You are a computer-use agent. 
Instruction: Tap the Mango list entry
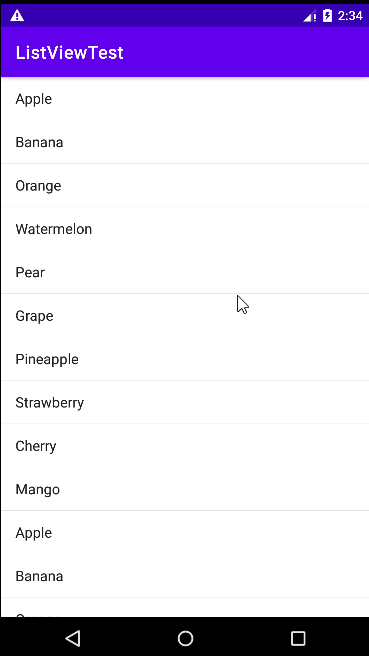click(x=184, y=489)
